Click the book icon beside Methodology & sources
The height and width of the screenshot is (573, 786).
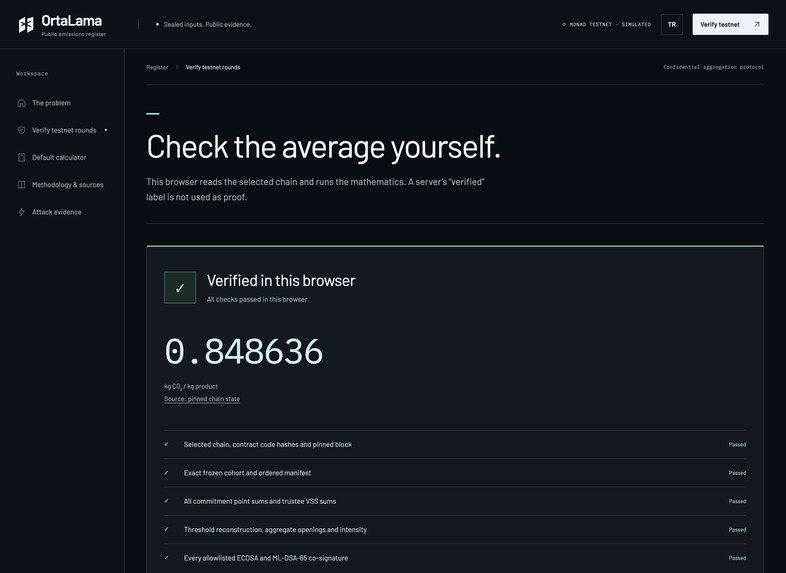pyautogui.click(x=22, y=184)
